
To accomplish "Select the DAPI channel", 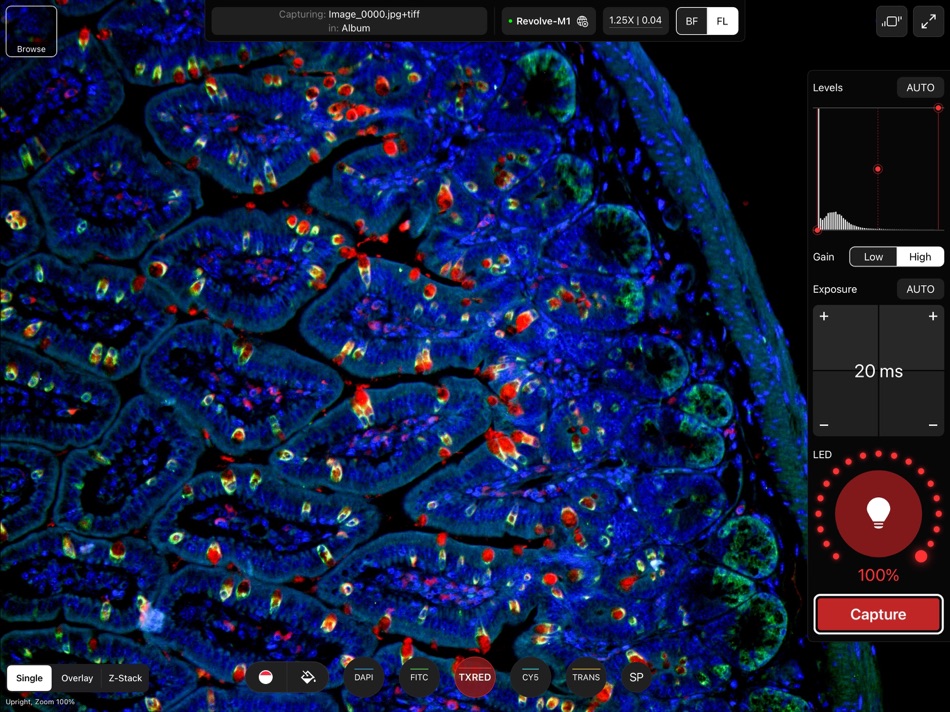I will tap(364, 677).
